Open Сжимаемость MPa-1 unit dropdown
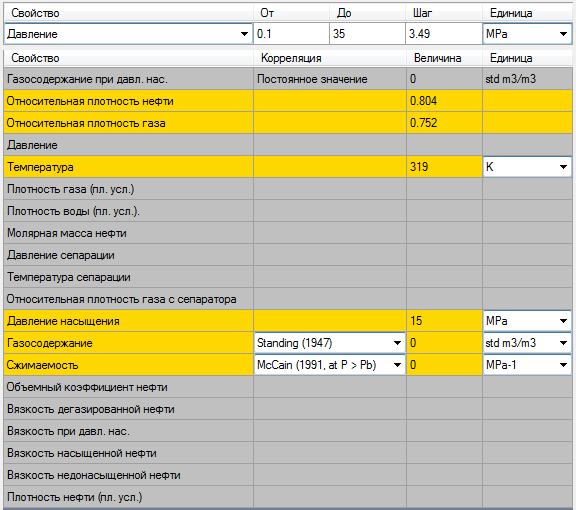Screen dimensions: 576x510 point(527,365)
